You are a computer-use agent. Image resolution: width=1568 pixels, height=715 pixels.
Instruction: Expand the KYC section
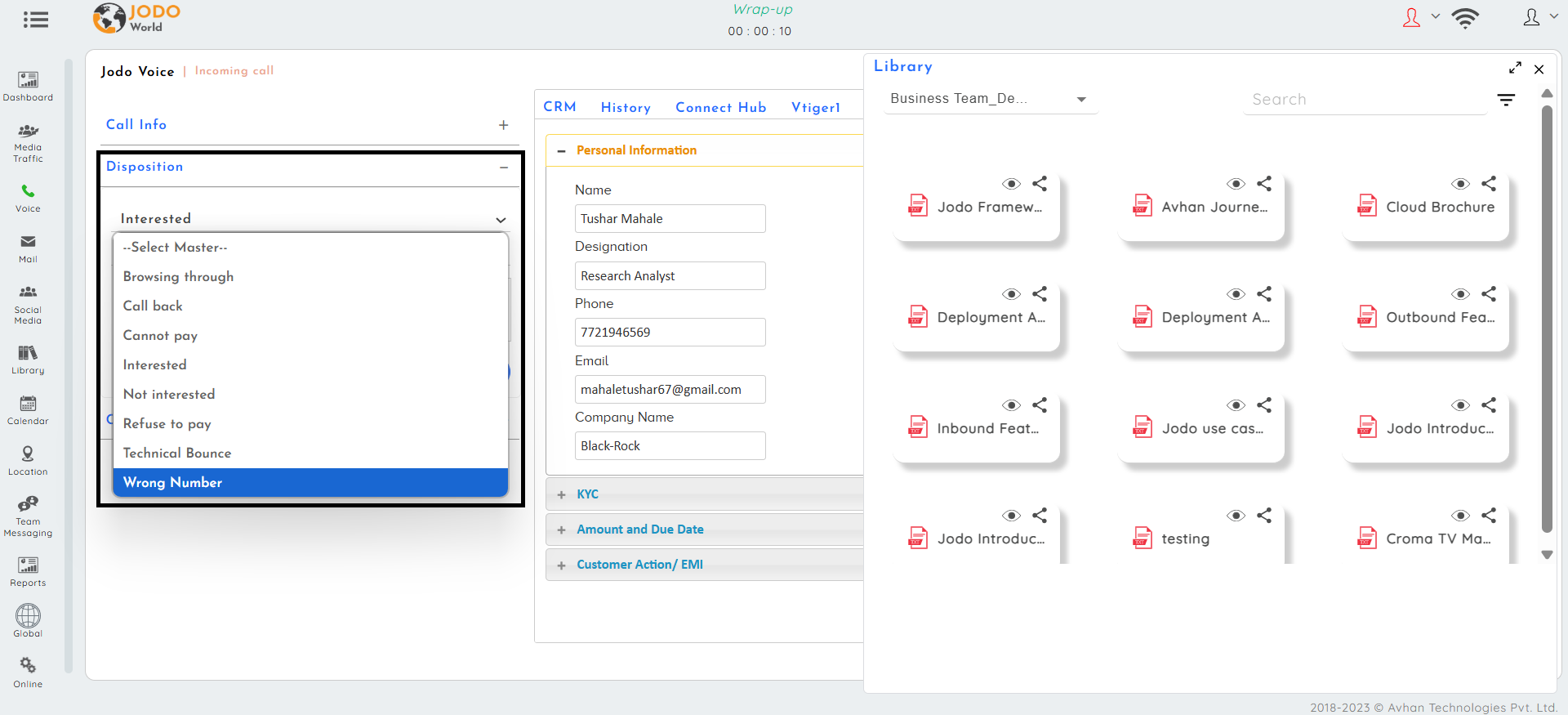[561, 495]
